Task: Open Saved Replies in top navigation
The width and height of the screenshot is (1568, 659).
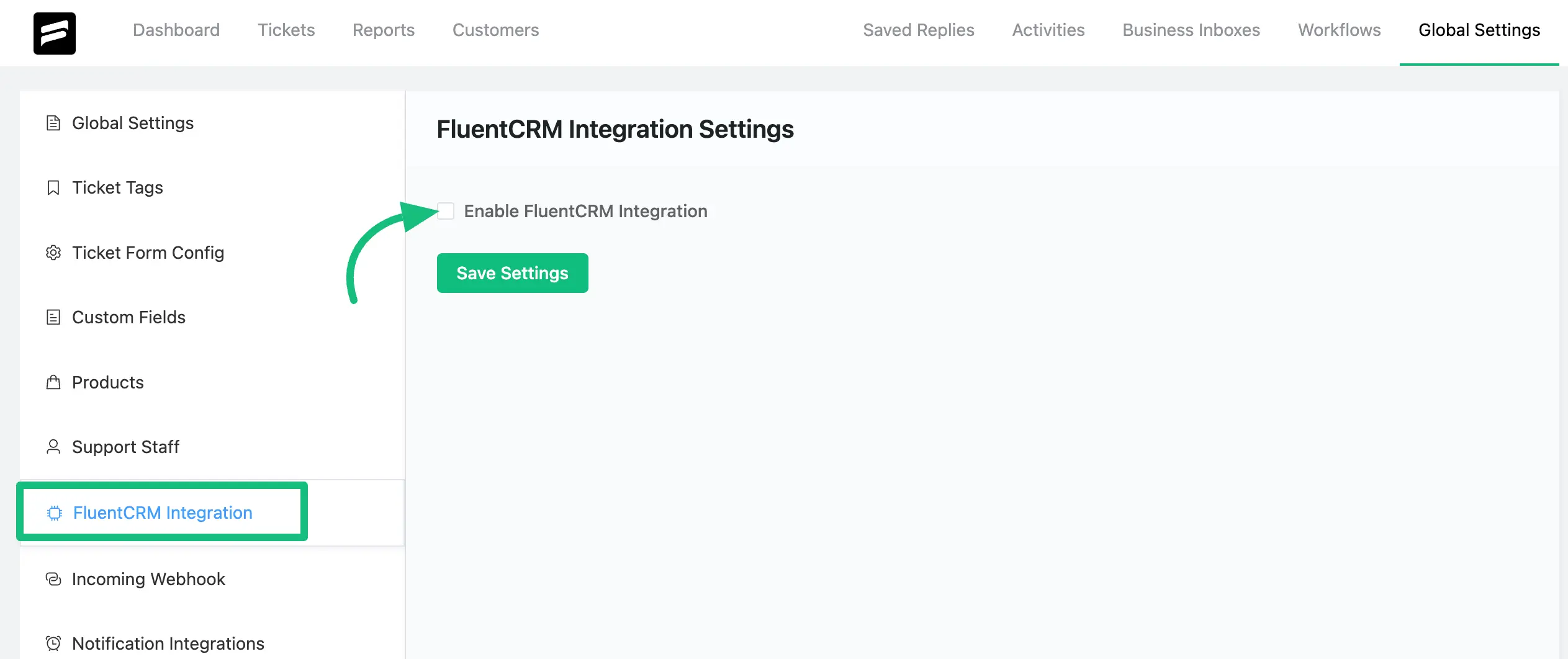Action: pyautogui.click(x=919, y=30)
